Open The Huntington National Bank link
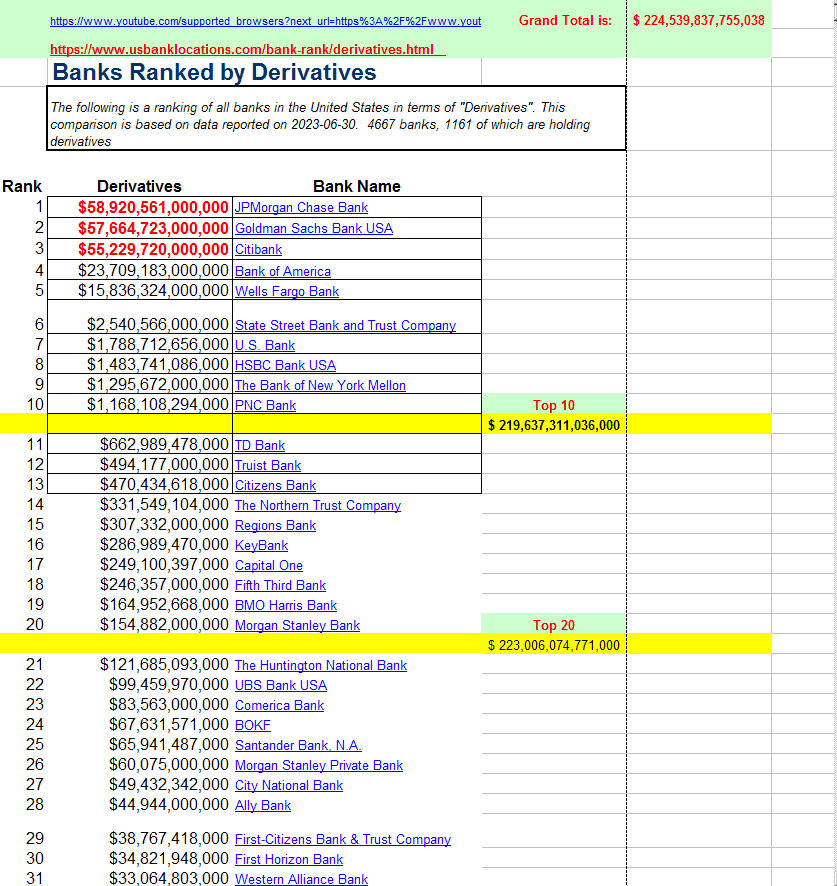Image resolution: width=837 pixels, height=886 pixels. [320, 666]
